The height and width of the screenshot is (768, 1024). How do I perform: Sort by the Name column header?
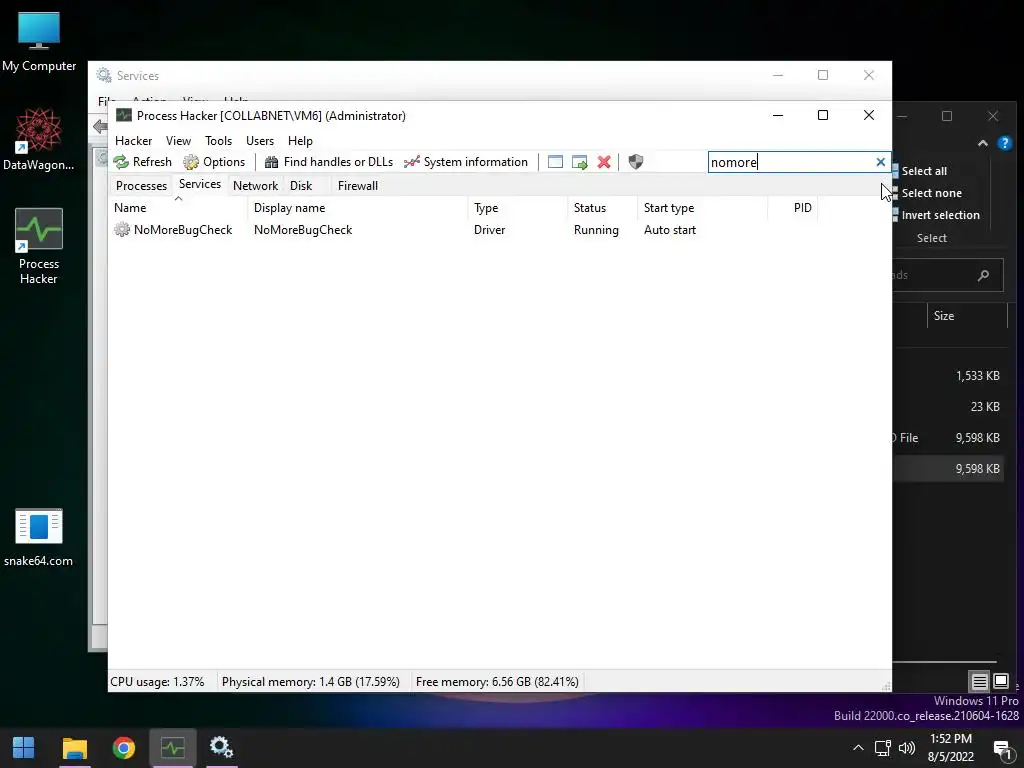[x=178, y=208]
